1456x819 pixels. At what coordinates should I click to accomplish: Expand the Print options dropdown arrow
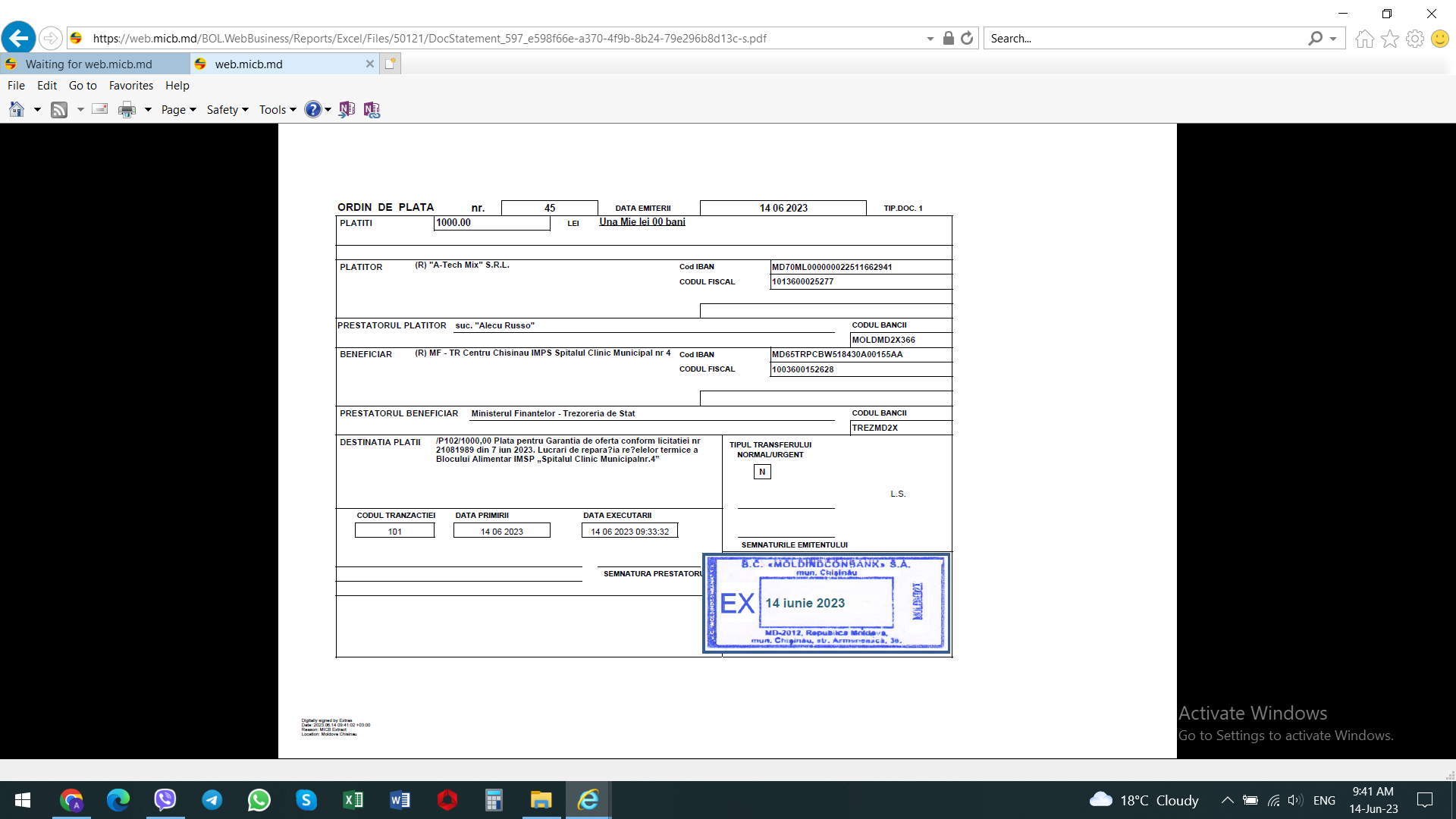pos(148,109)
